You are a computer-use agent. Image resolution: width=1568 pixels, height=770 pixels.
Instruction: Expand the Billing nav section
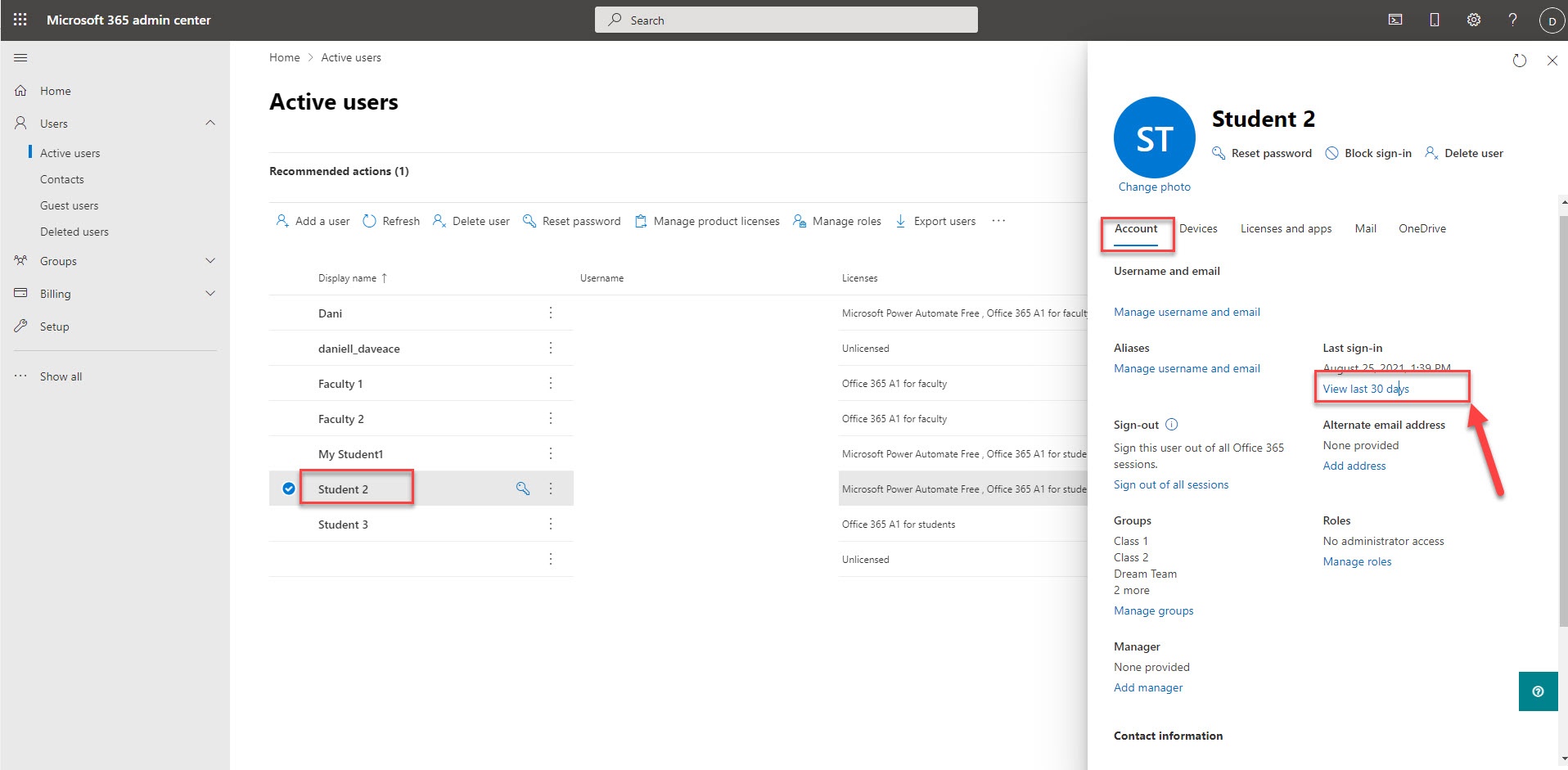[210, 293]
